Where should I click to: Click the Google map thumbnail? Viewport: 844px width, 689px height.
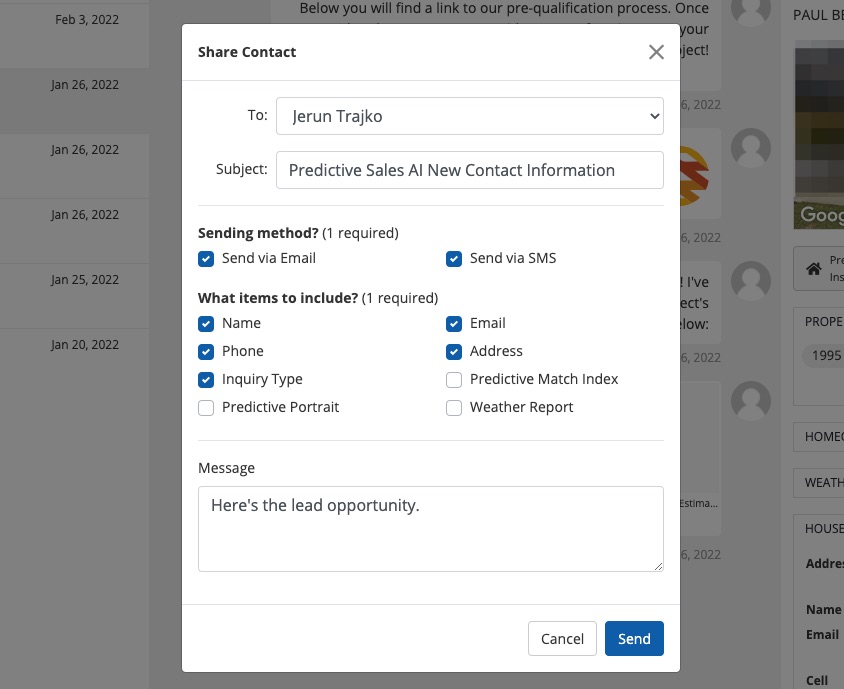coord(819,135)
